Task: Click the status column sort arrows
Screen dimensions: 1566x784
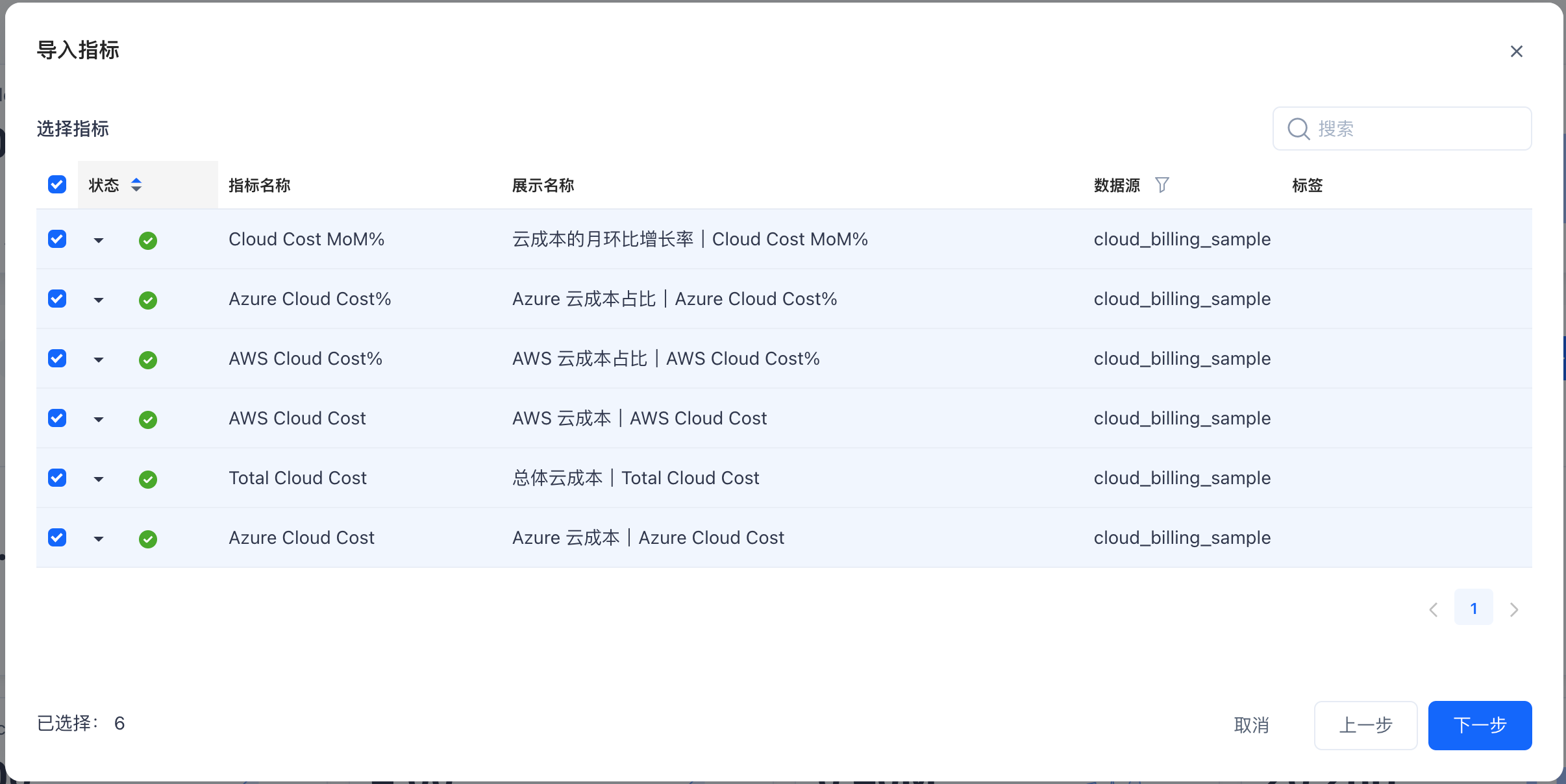Action: point(136,185)
